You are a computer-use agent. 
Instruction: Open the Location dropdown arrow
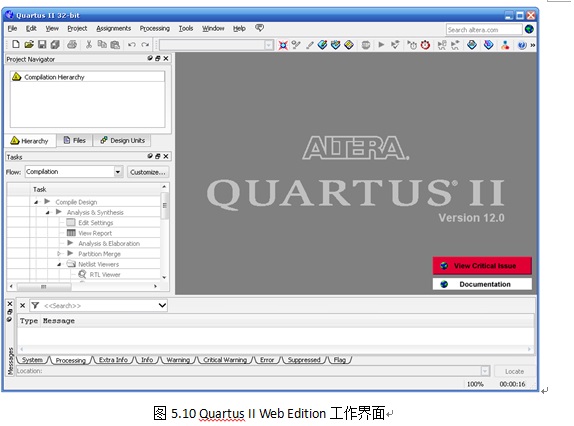point(485,371)
